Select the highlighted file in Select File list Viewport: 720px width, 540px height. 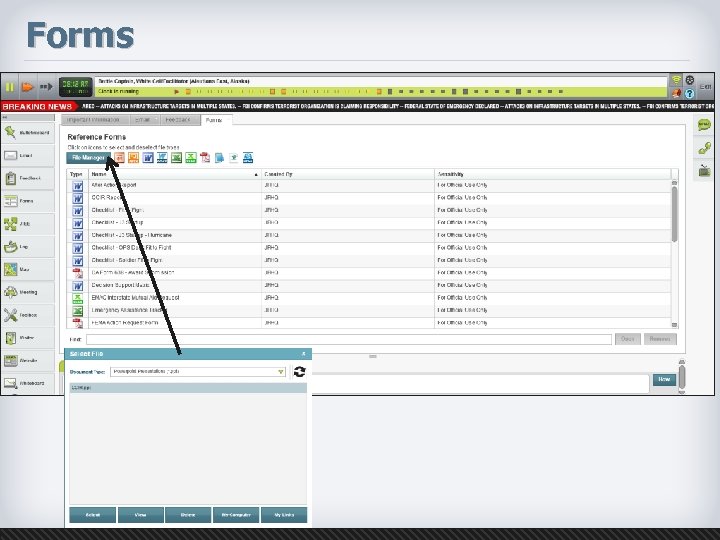(188, 388)
